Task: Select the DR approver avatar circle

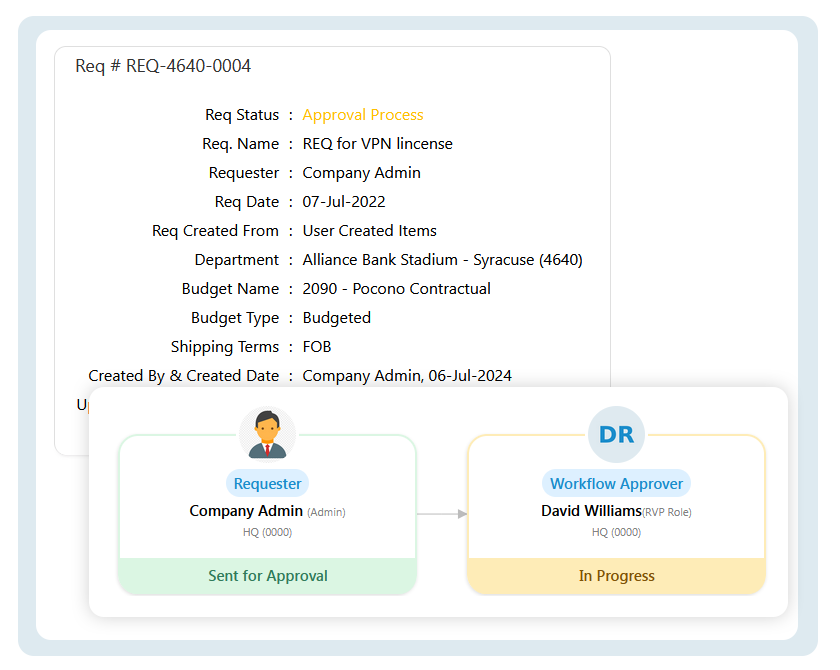Action: click(x=616, y=434)
